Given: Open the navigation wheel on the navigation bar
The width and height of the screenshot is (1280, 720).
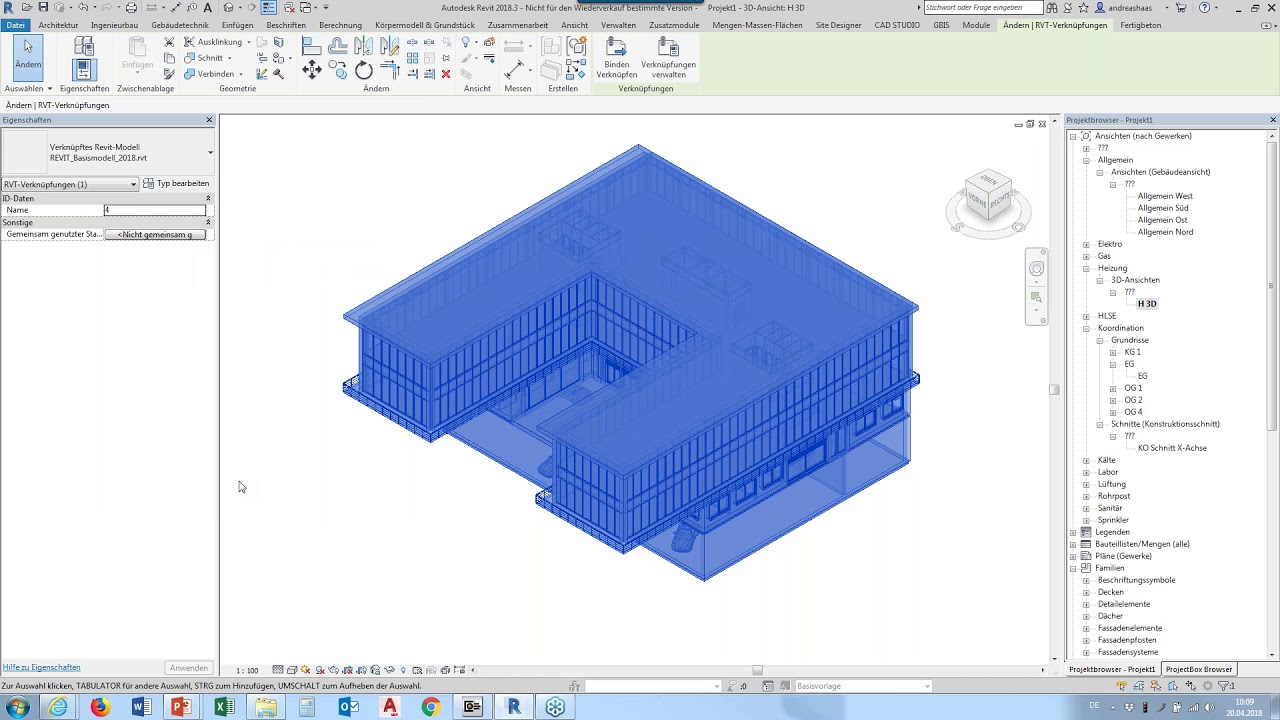Looking at the screenshot, I should (1036, 269).
